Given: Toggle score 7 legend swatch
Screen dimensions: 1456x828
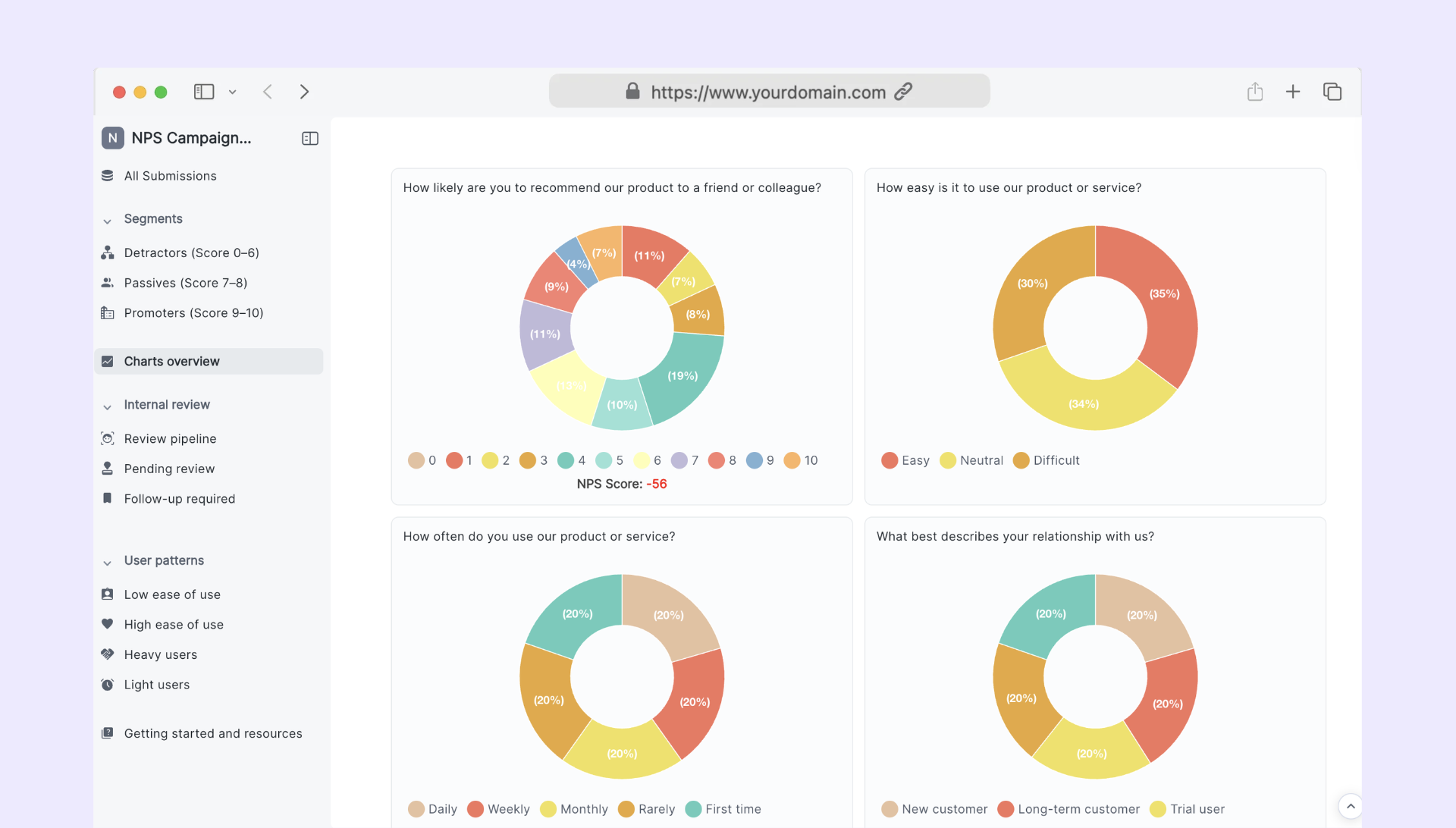Looking at the screenshot, I should coord(679,460).
